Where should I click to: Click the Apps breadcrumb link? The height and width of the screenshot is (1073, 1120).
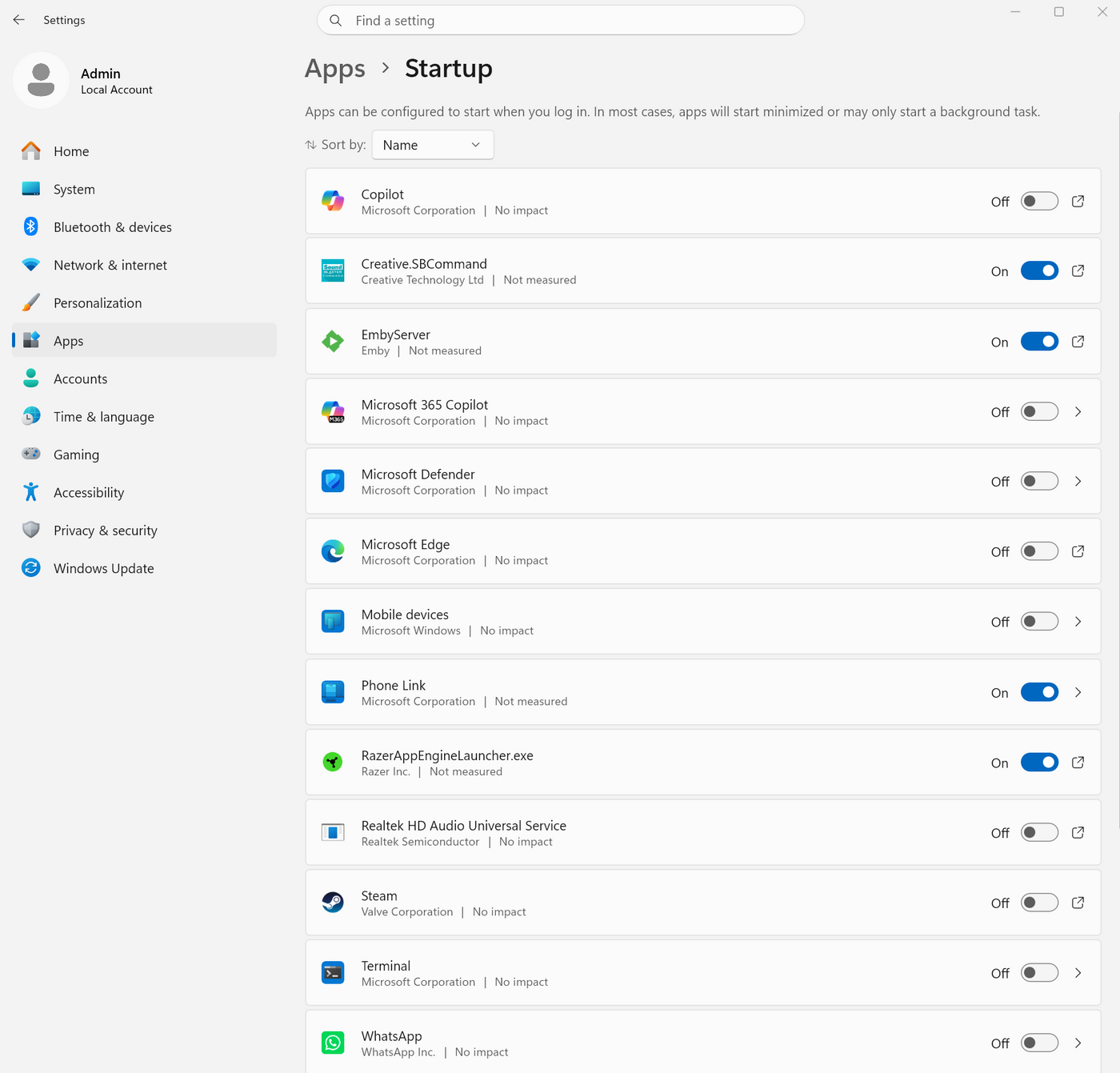click(x=335, y=69)
